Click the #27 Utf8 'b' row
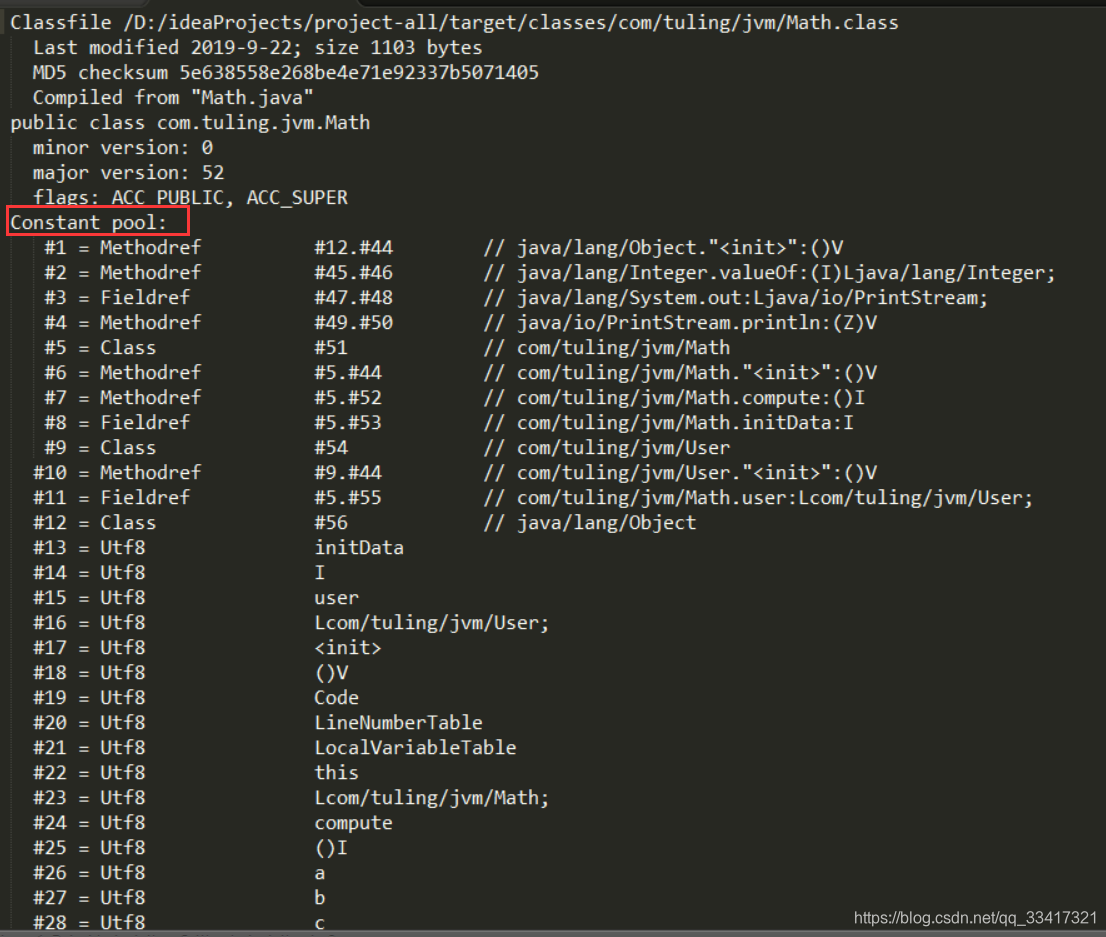The image size is (1106, 937). tap(179, 898)
